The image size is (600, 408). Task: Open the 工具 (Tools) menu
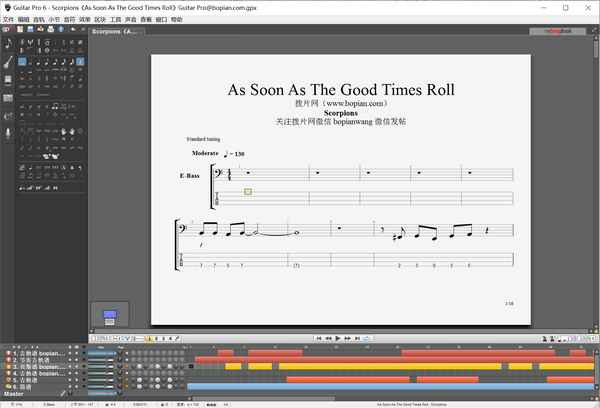pos(115,19)
